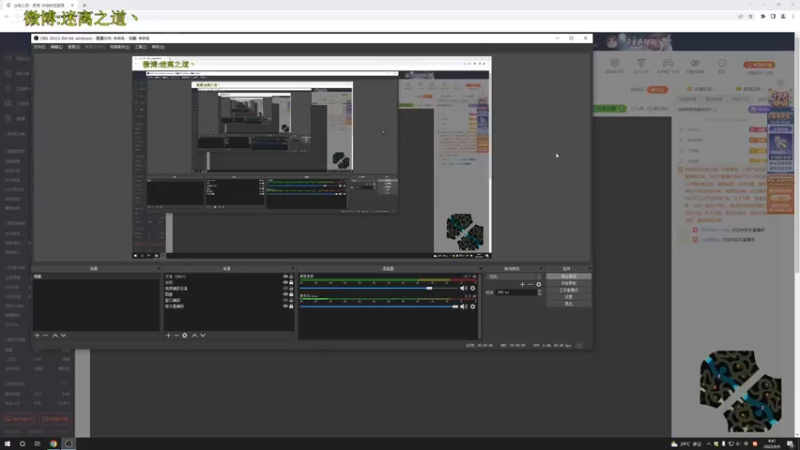Image resolution: width=800 pixels, height=450 pixels.
Task: Remove the selected source with the minus icon
Action: (177, 335)
